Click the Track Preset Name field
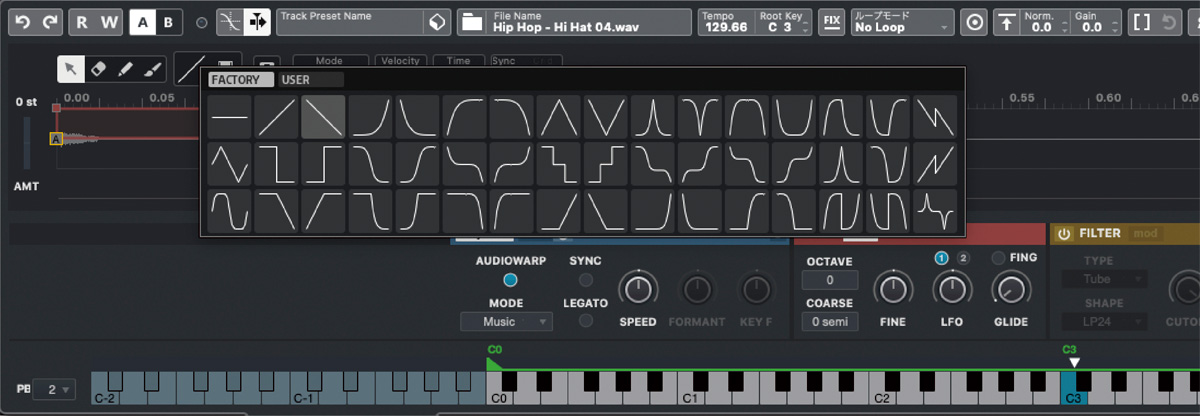1200x416 pixels. [x=349, y=22]
